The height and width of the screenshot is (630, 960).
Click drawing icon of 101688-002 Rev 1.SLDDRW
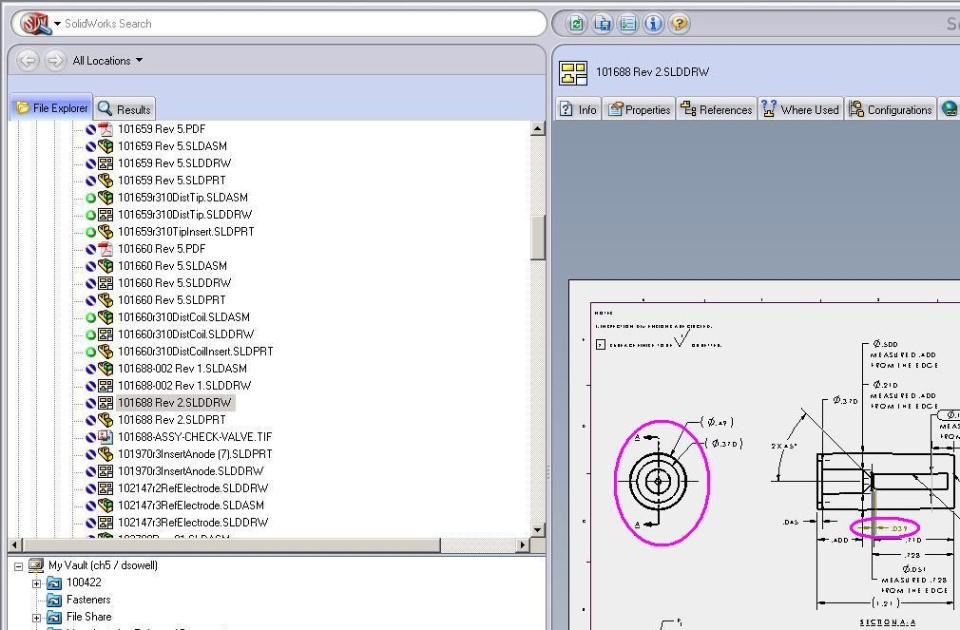[x=106, y=386]
